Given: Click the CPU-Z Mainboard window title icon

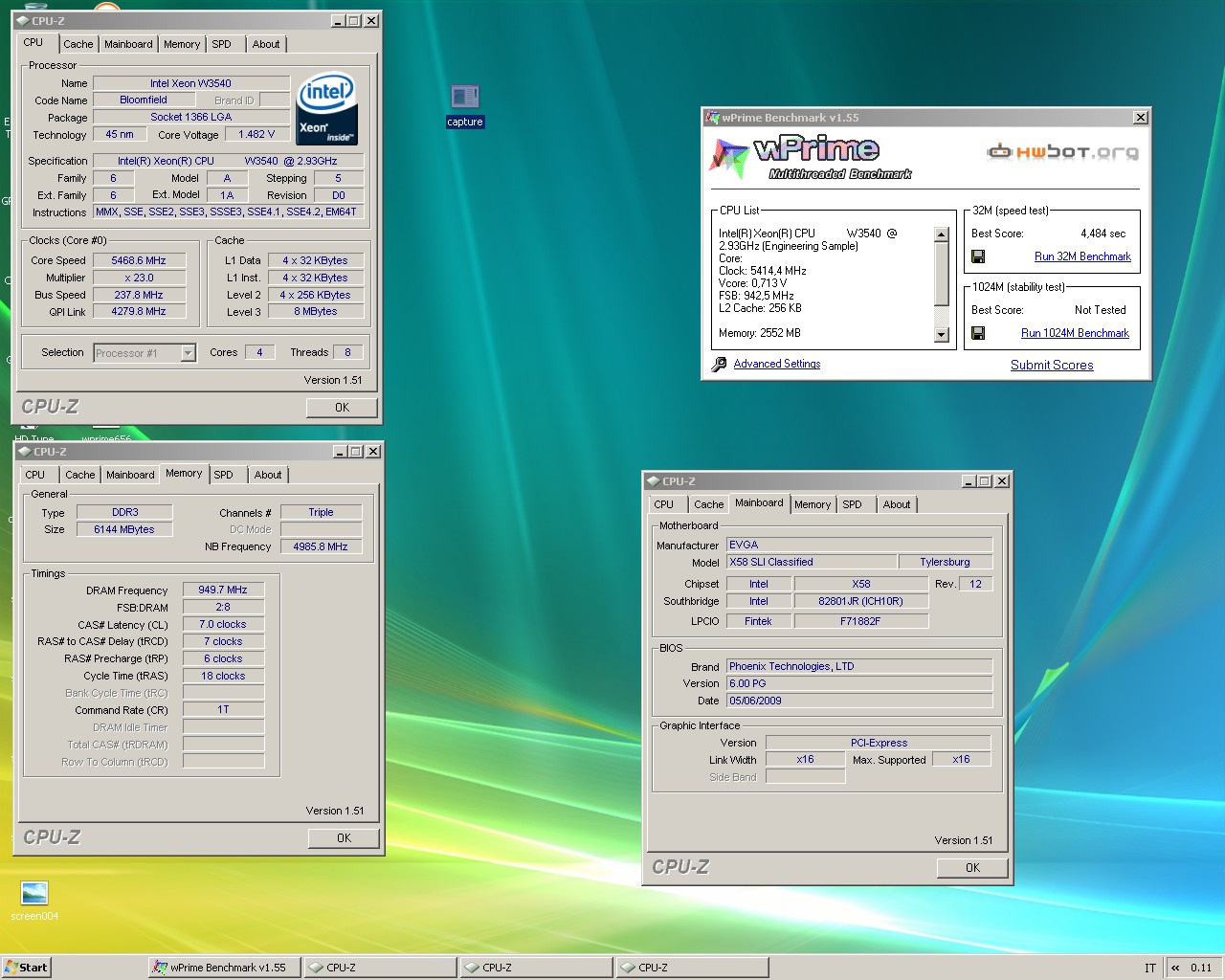Looking at the screenshot, I should (653, 481).
